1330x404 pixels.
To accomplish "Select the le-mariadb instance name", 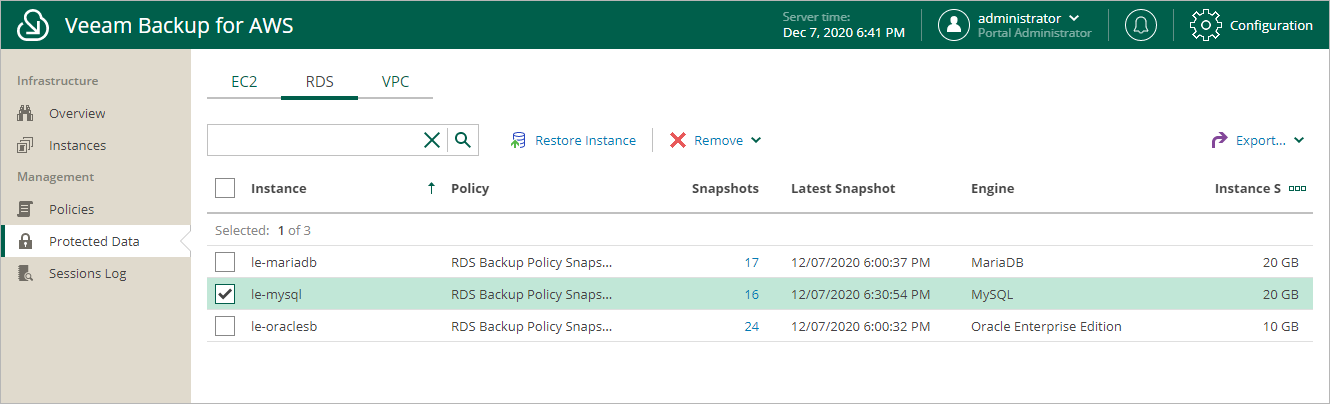I will (x=283, y=263).
